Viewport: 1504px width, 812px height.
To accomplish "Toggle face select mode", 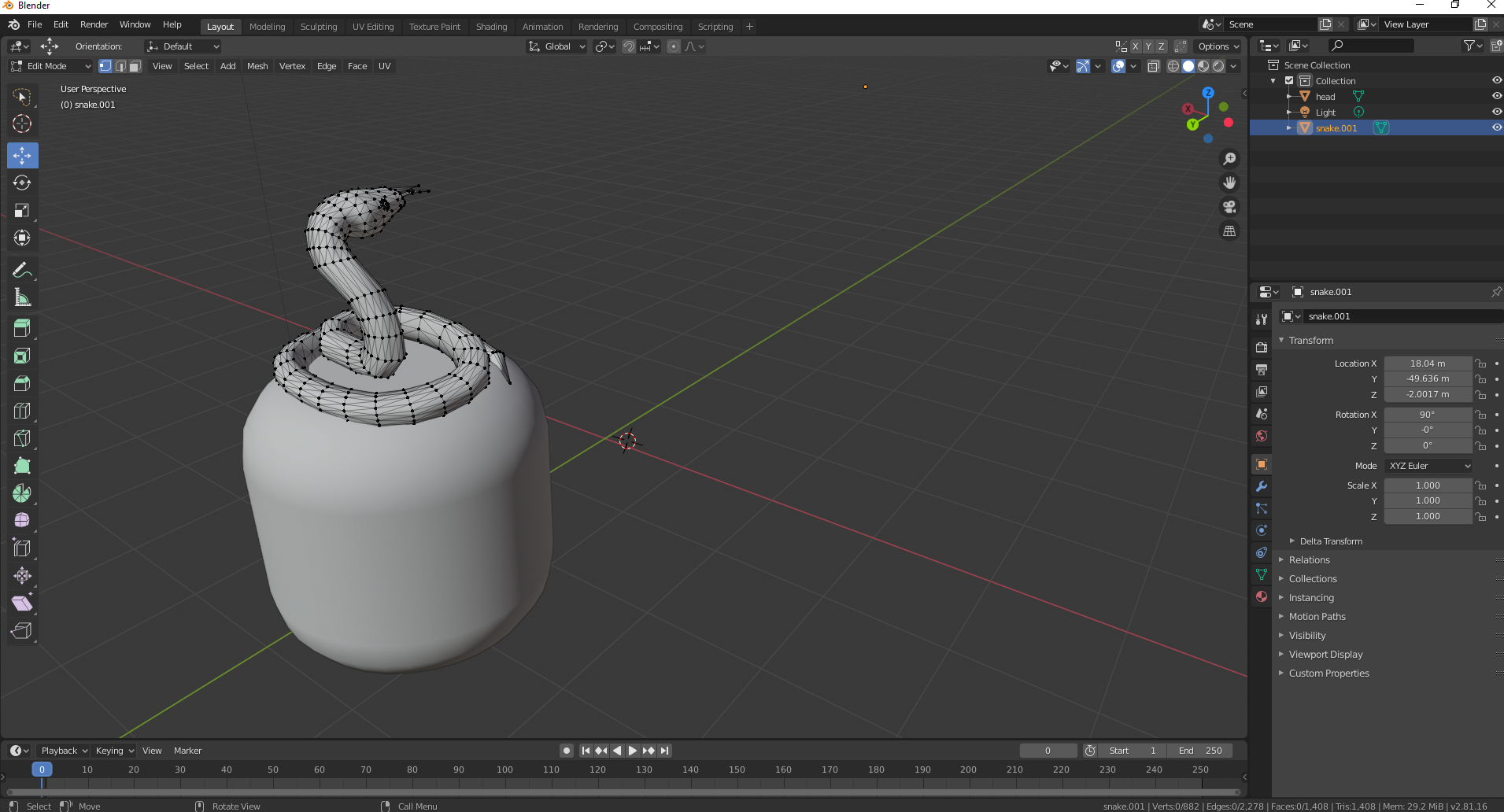I will (135, 66).
